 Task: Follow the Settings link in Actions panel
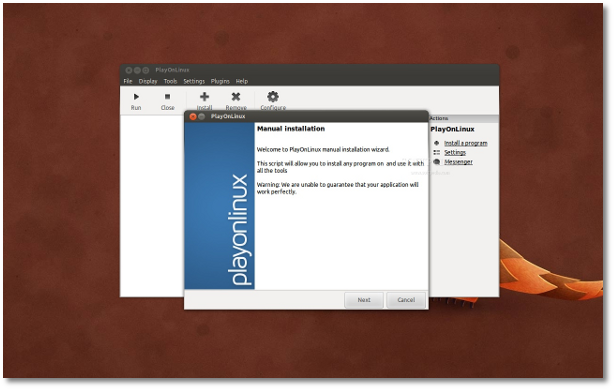455,152
